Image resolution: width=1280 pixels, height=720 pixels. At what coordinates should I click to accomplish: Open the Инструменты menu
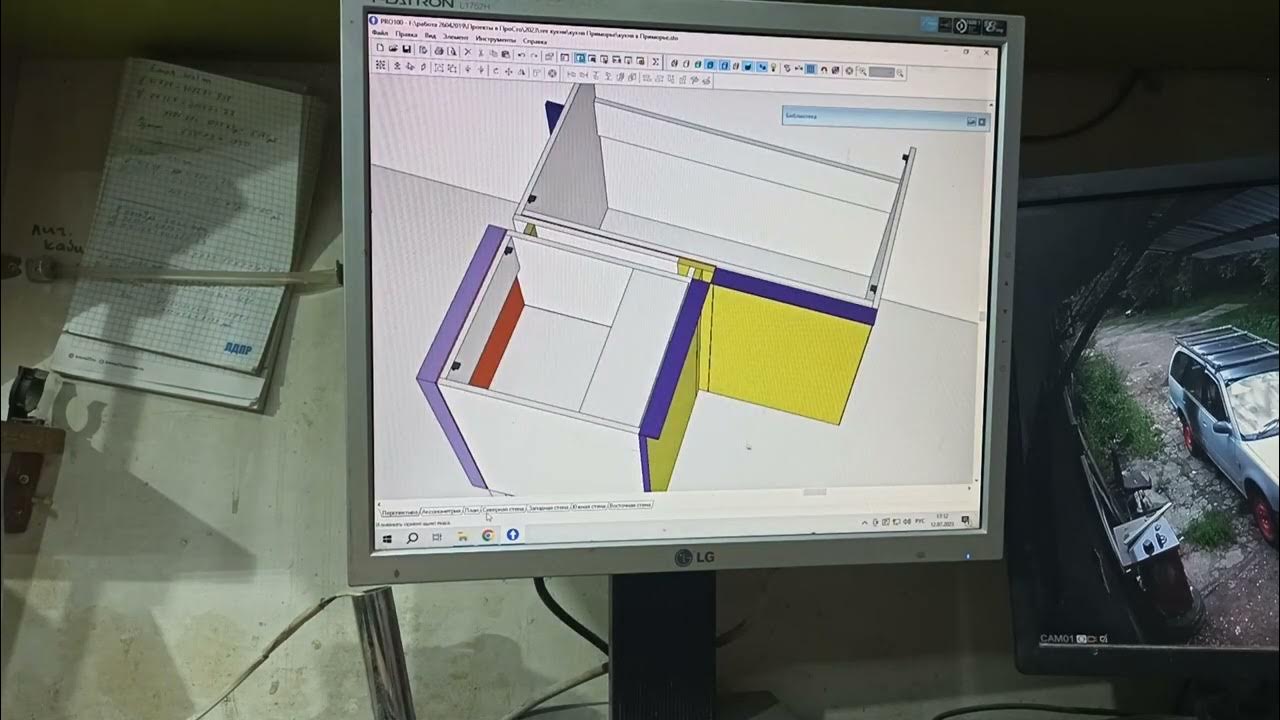click(x=496, y=39)
